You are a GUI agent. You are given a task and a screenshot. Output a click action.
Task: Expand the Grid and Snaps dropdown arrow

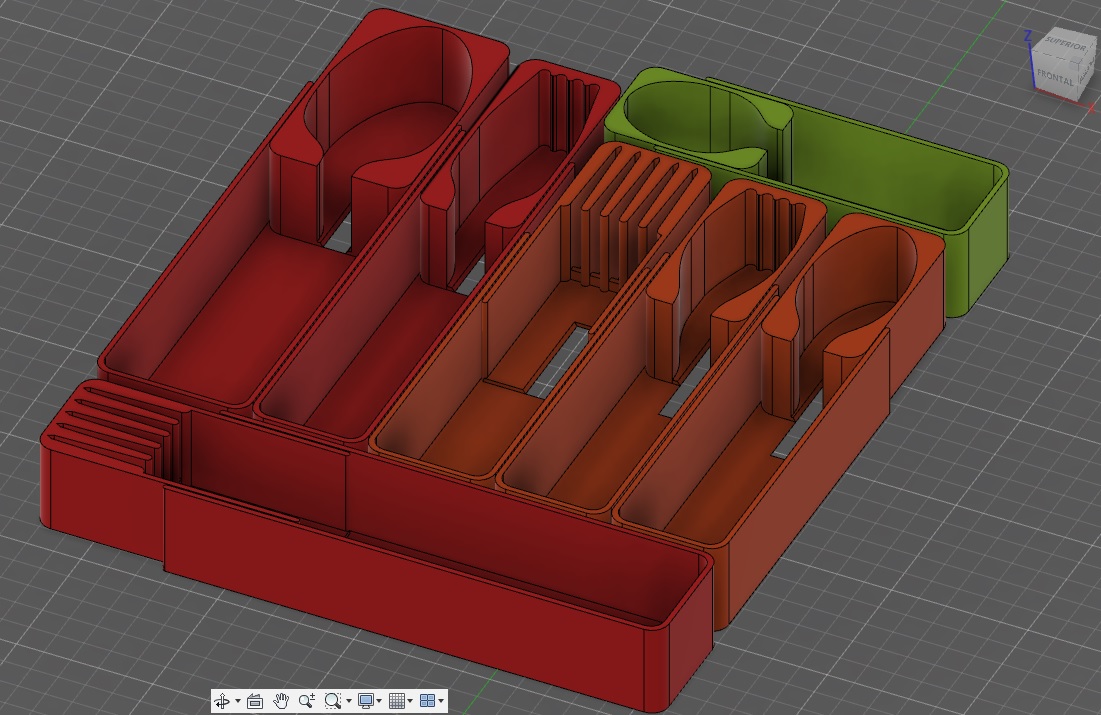coord(410,702)
